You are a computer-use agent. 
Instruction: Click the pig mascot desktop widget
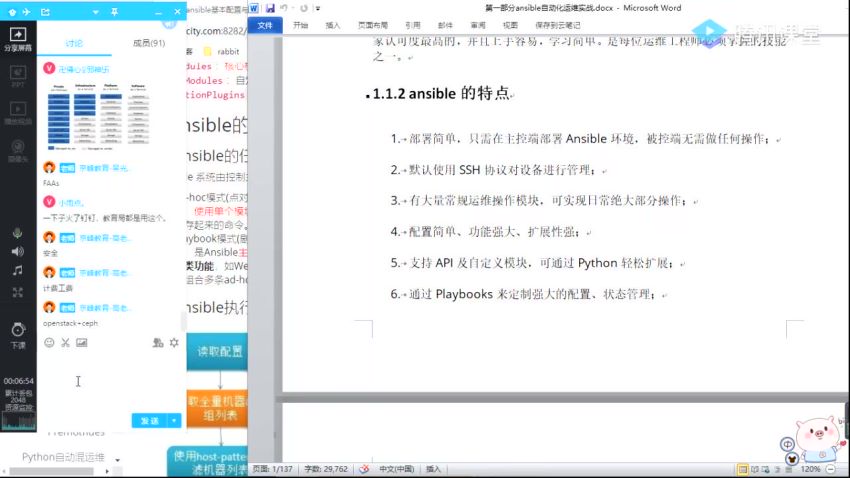coord(819,438)
